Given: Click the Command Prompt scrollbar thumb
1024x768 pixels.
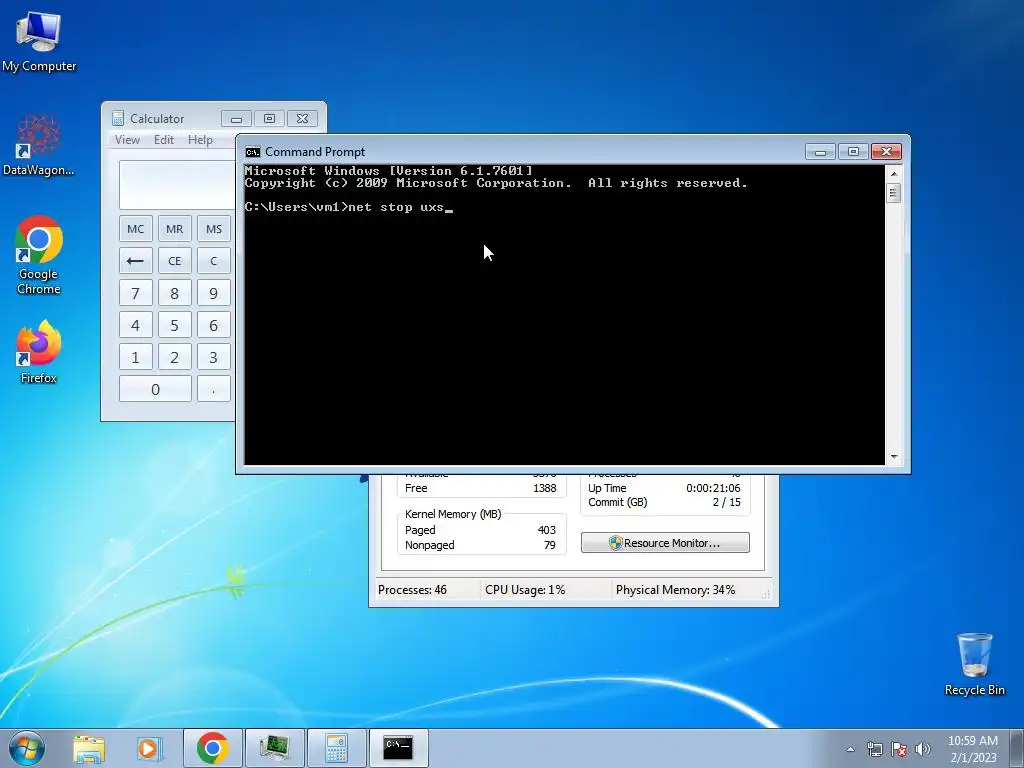Looking at the screenshot, I should tap(894, 193).
